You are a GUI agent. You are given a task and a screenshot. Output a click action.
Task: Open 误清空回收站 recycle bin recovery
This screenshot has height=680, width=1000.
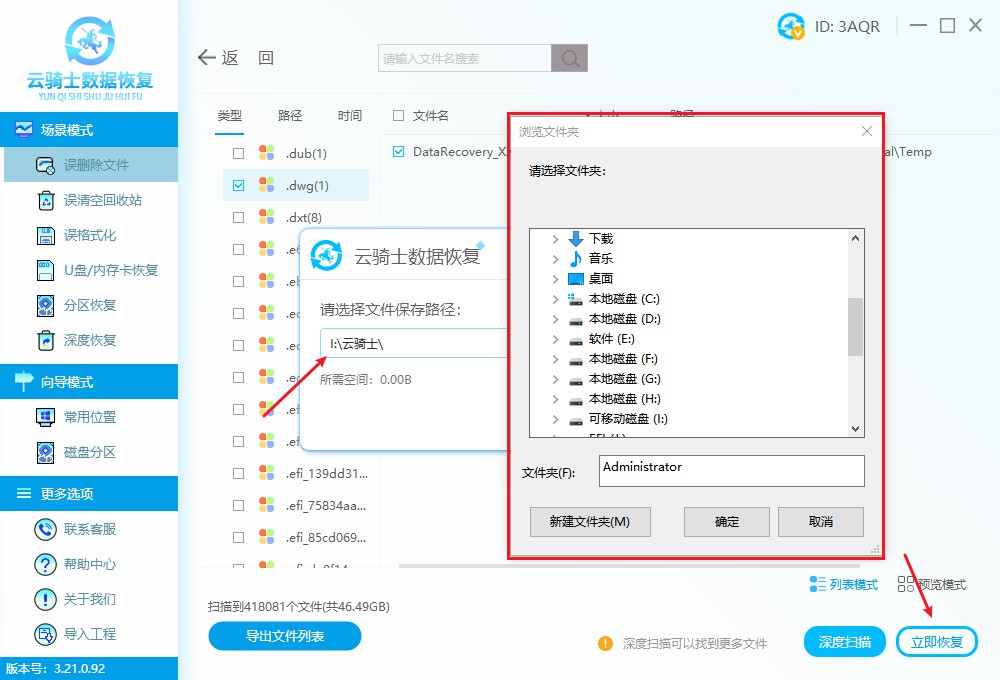point(45,200)
